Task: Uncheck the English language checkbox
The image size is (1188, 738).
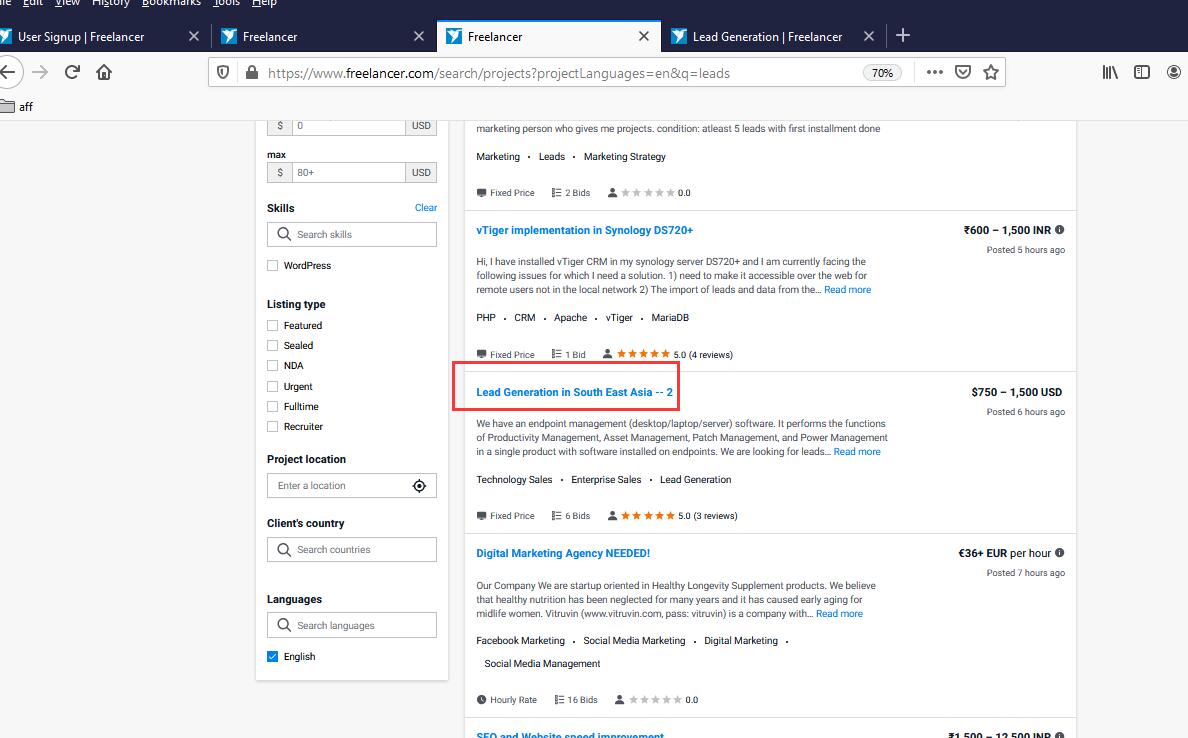Action: (273, 657)
